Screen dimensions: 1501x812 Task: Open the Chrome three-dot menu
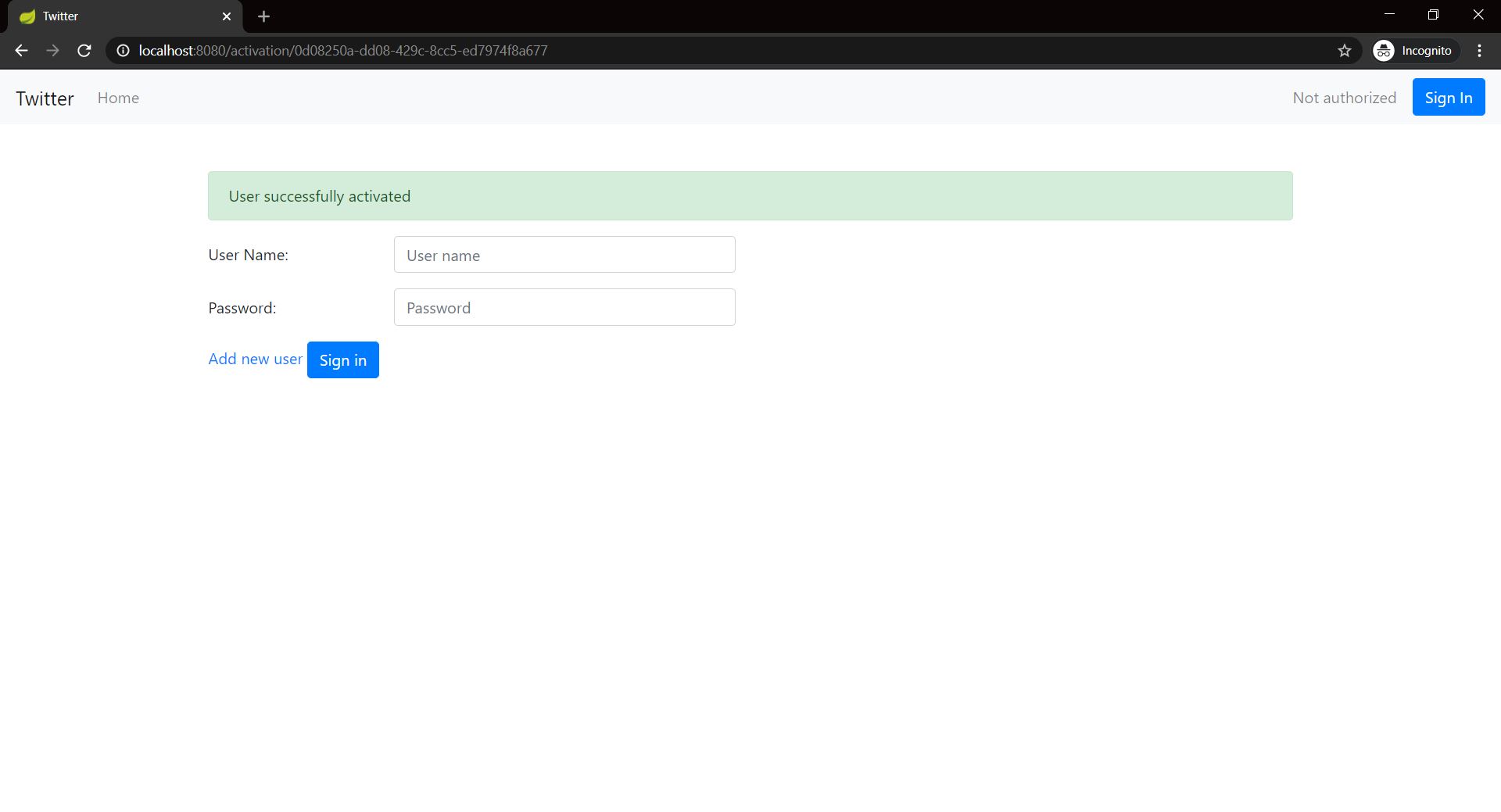click(x=1479, y=50)
